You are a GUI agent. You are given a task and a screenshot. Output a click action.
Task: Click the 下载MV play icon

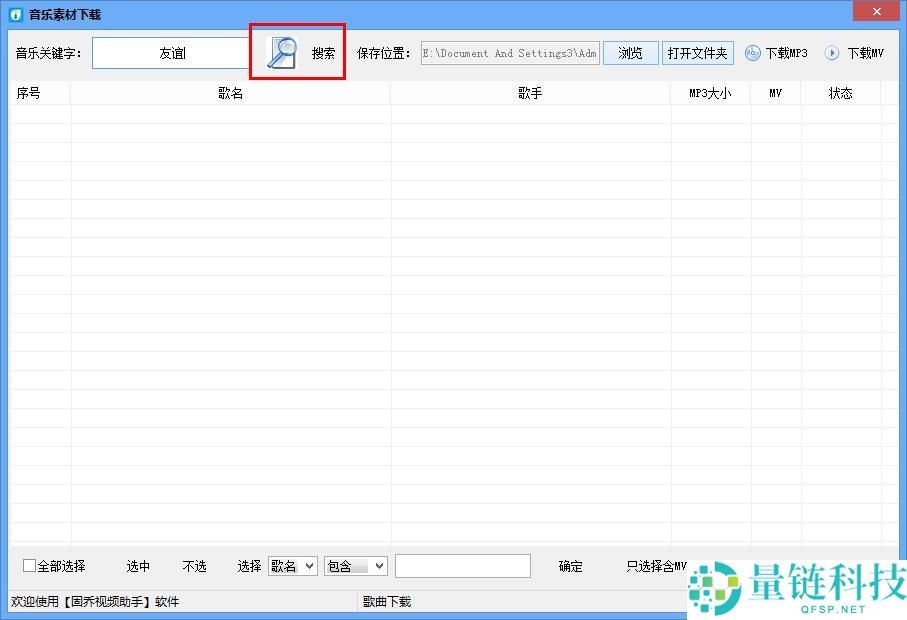pos(832,53)
